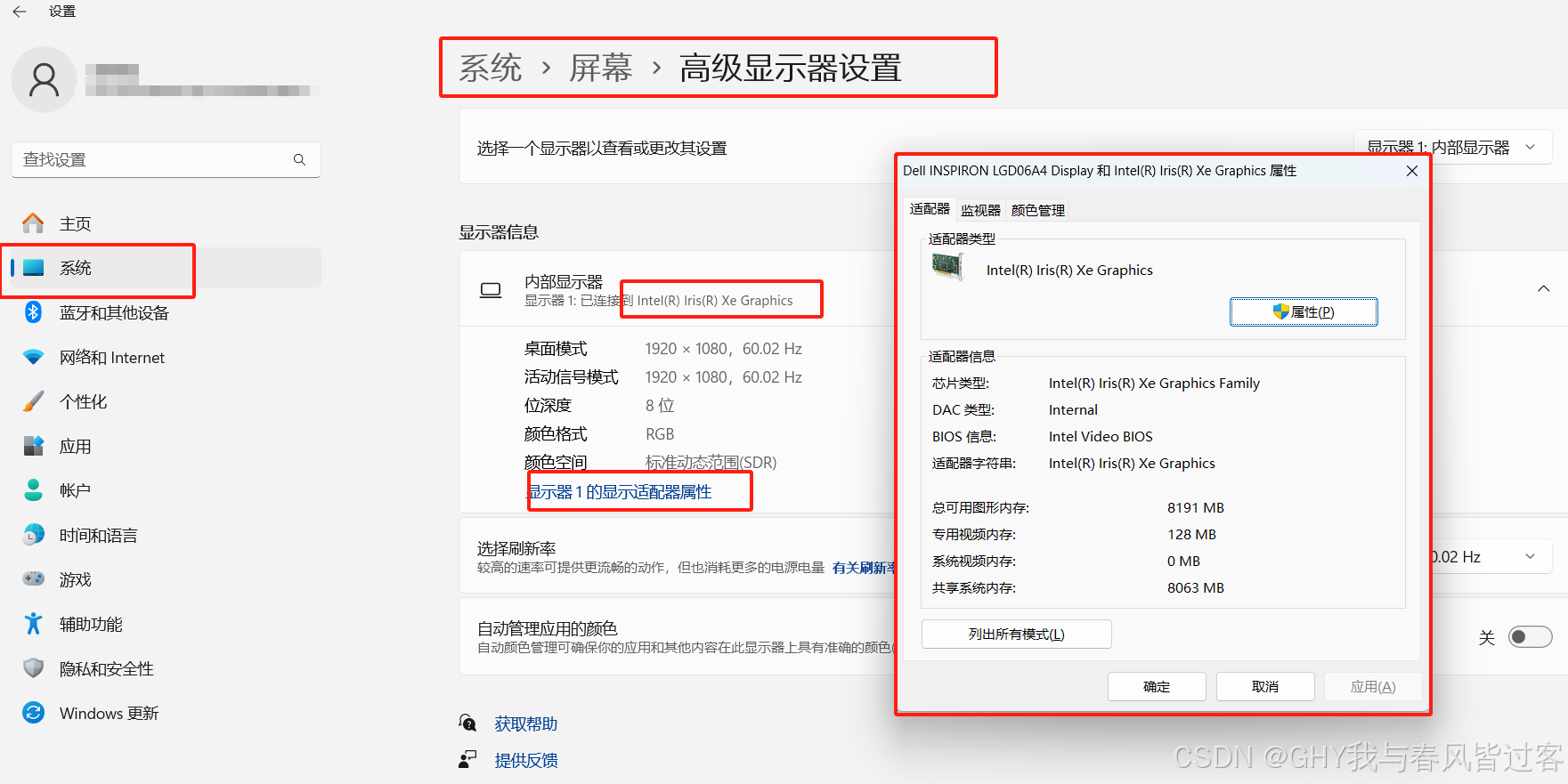Viewport: 1568px width, 784px height.
Task: Switch to the 适配器 tab
Action: coord(930,209)
